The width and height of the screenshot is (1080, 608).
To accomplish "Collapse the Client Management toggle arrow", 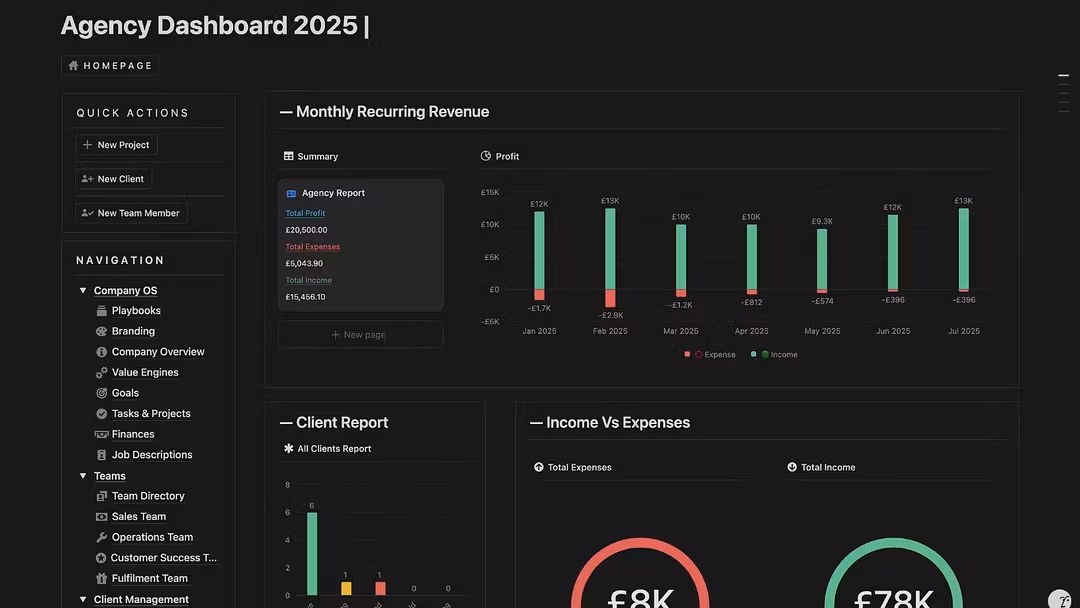I will 83,600.
